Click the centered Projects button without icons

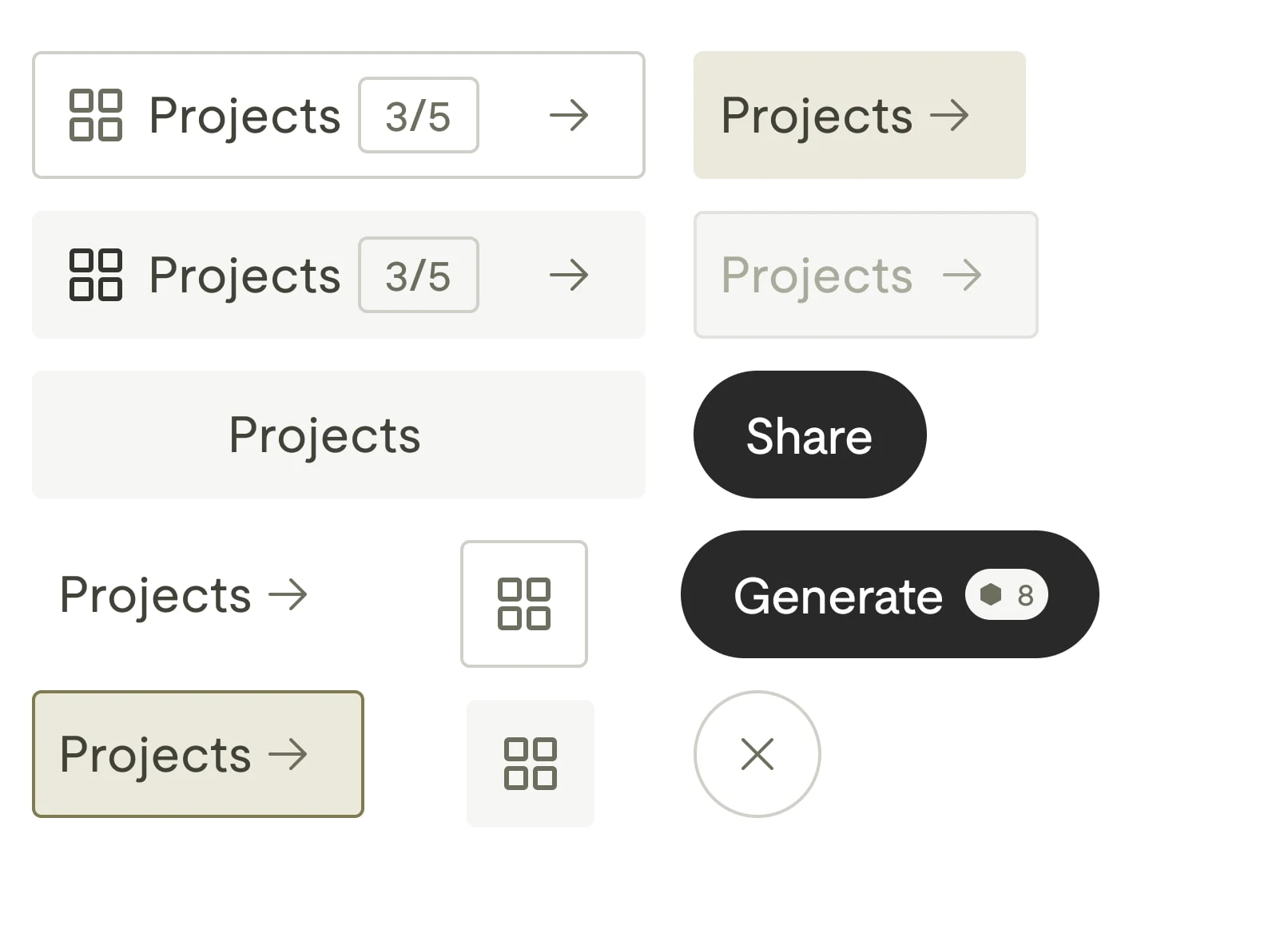click(x=338, y=435)
